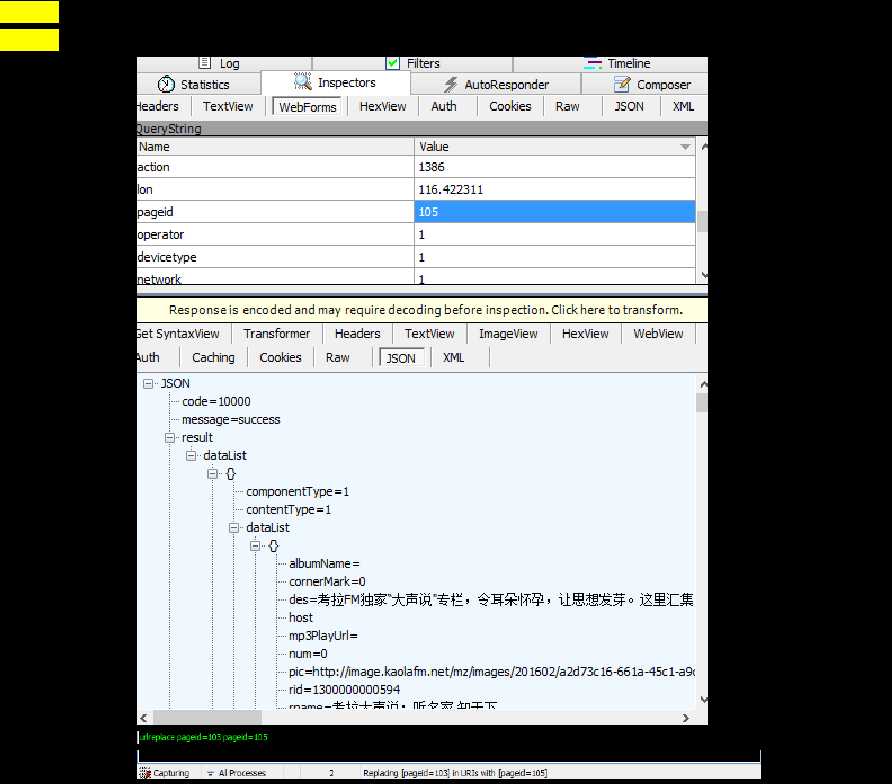The width and height of the screenshot is (892, 784).
Task: Open the AutoResponder tab
Action: (495, 84)
